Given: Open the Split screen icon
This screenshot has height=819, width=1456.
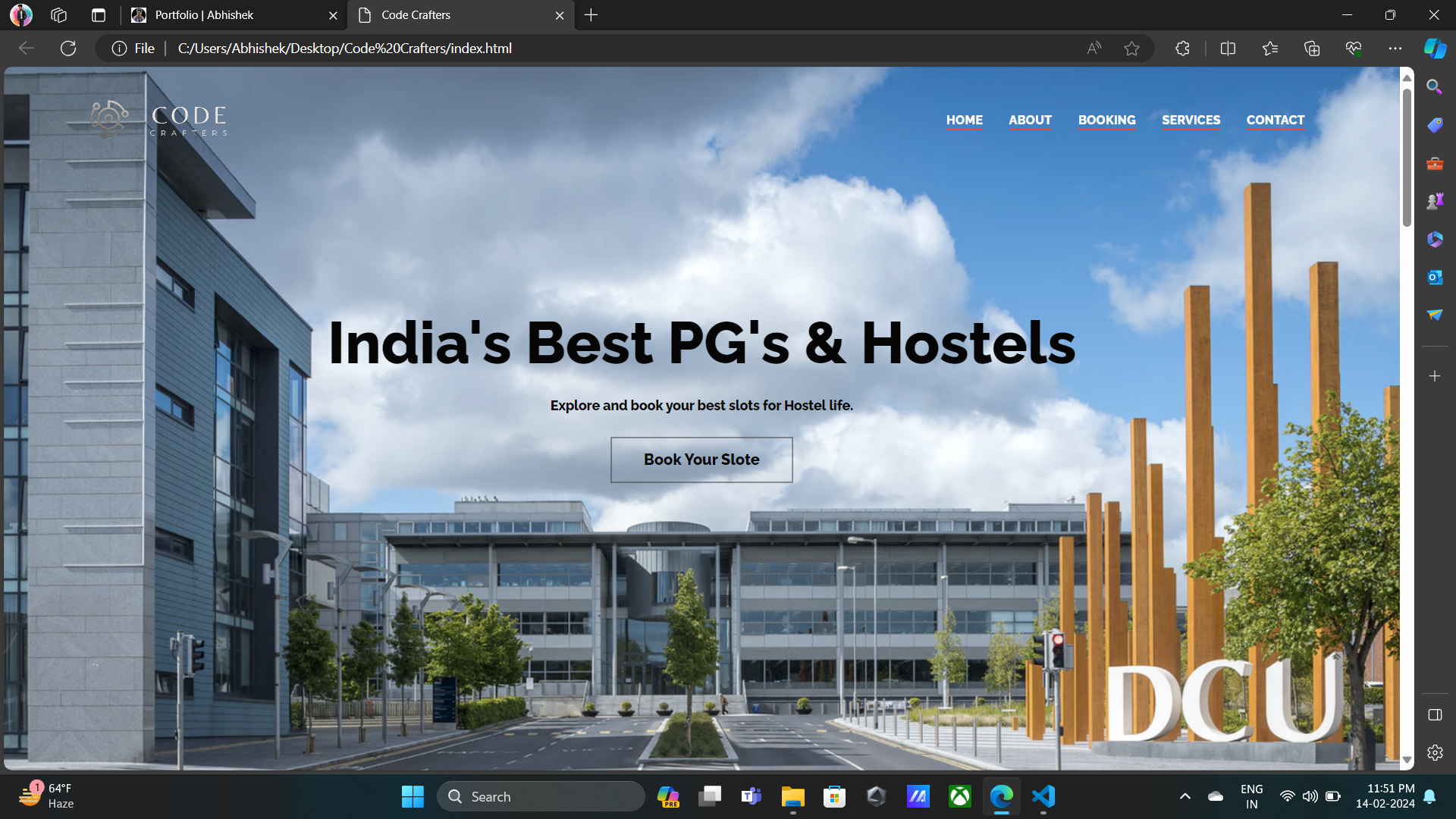Looking at the screenshot, I should 1228,48.
